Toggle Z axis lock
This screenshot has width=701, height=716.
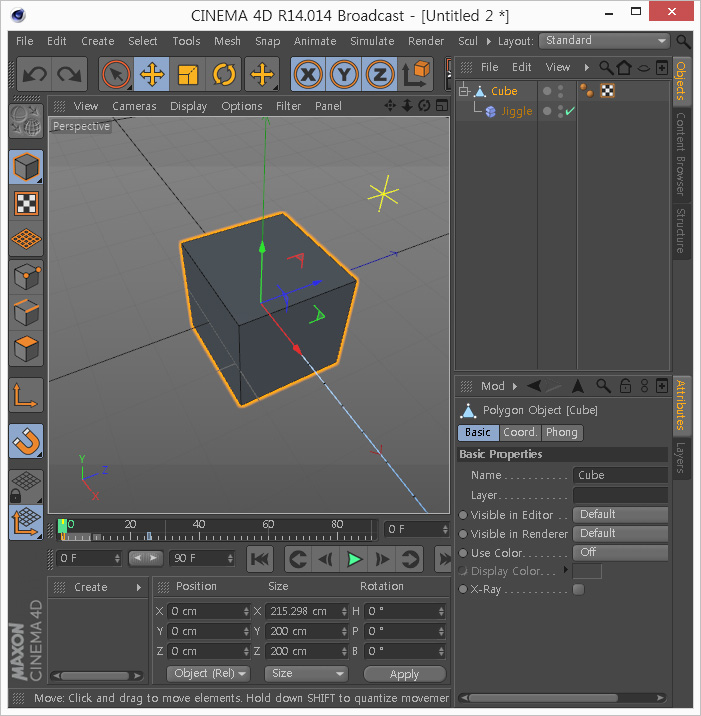(x=379, y=74)
